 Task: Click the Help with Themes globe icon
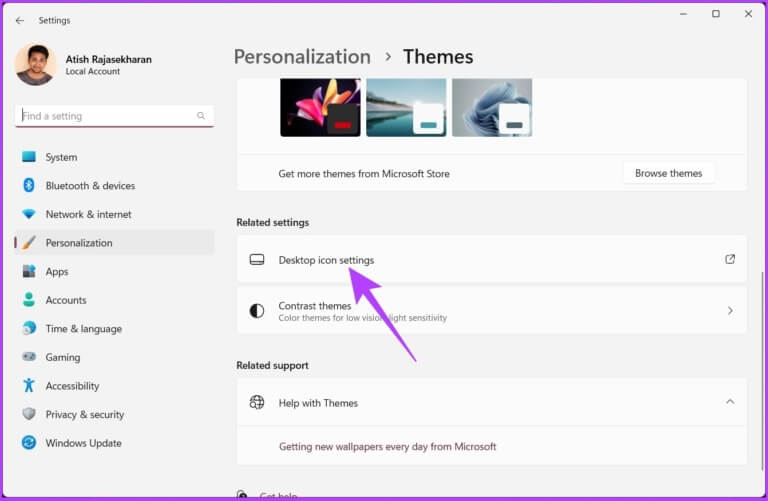257,402
